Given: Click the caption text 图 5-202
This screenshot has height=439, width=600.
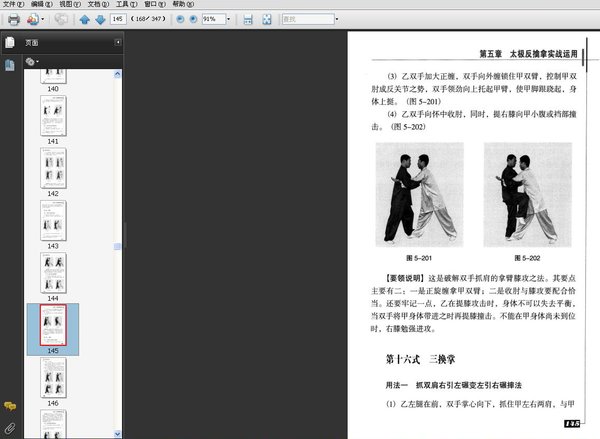Looking at the screenshot, I should pyautogui.click(x=527, y=258).
